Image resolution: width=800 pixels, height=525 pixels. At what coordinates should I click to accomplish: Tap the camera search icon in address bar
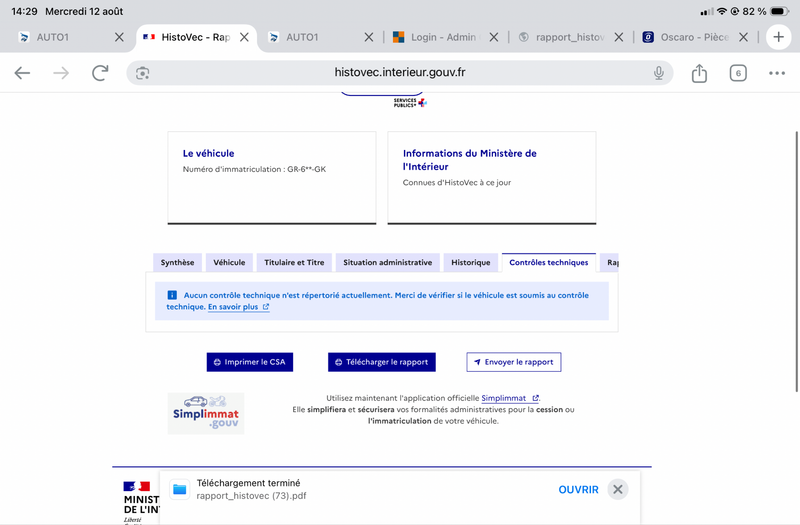[x=142, y=73]
